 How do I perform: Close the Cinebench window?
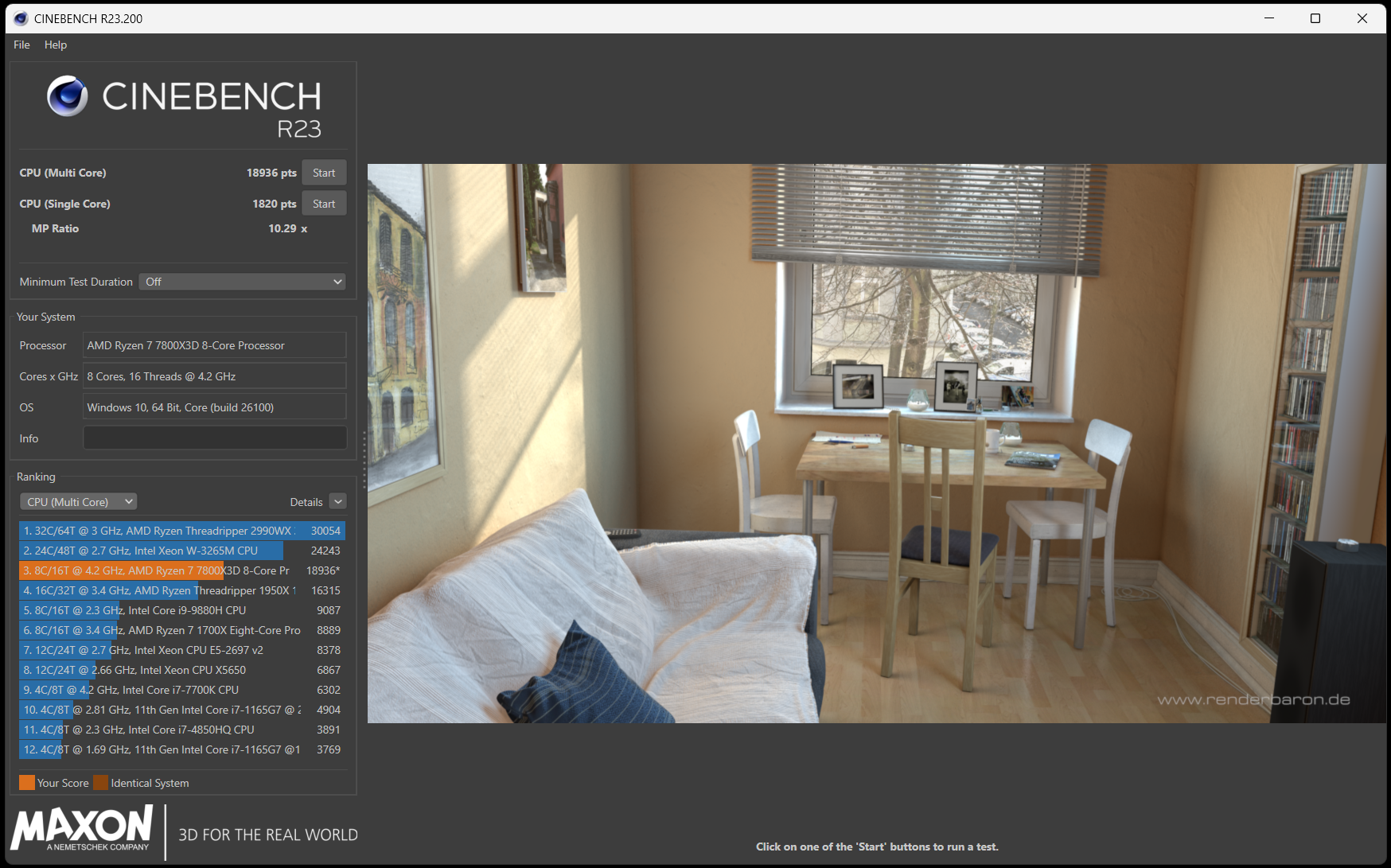click(1362, 18)
